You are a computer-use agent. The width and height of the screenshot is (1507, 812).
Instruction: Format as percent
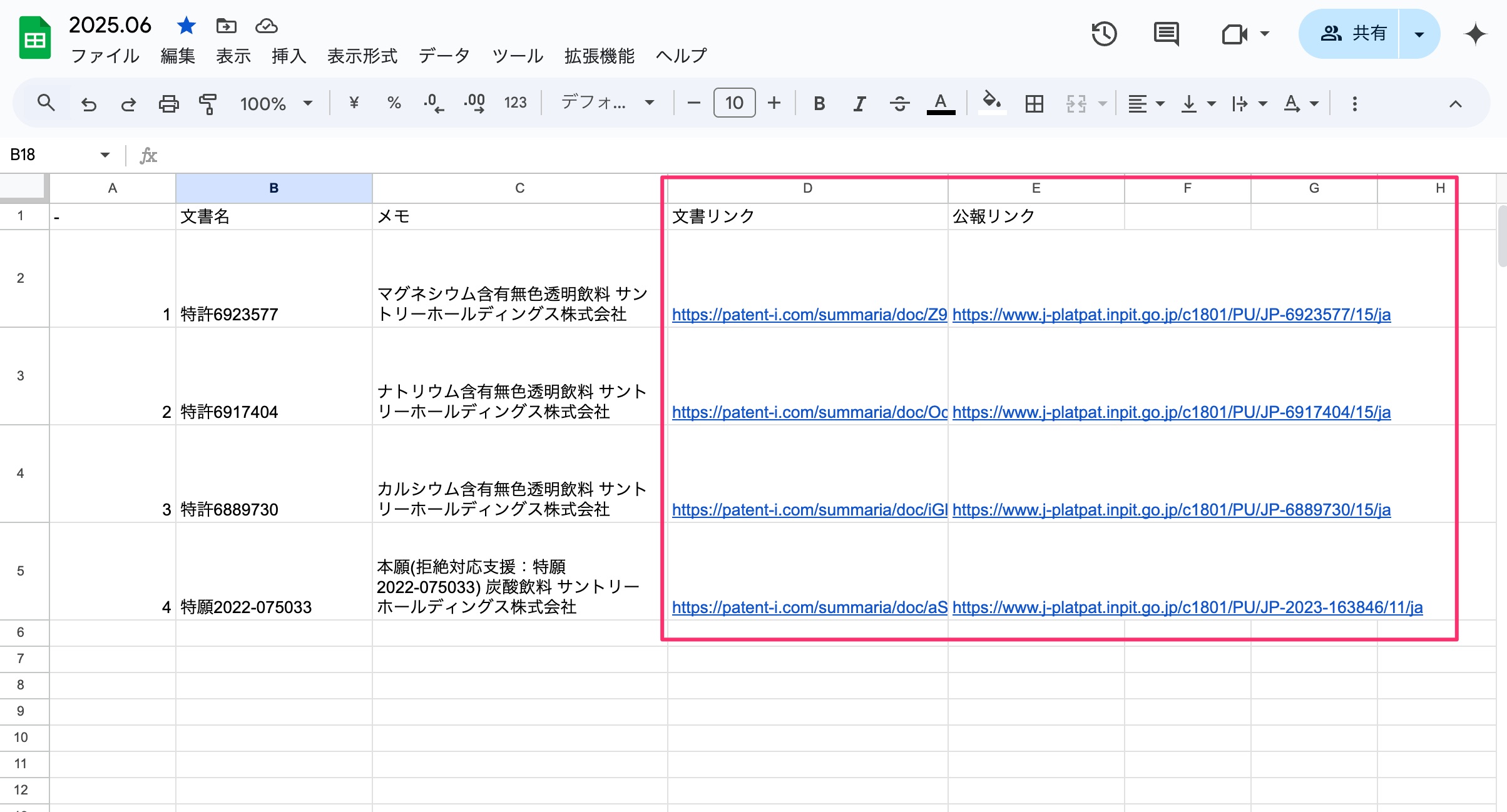coord(394,103)
